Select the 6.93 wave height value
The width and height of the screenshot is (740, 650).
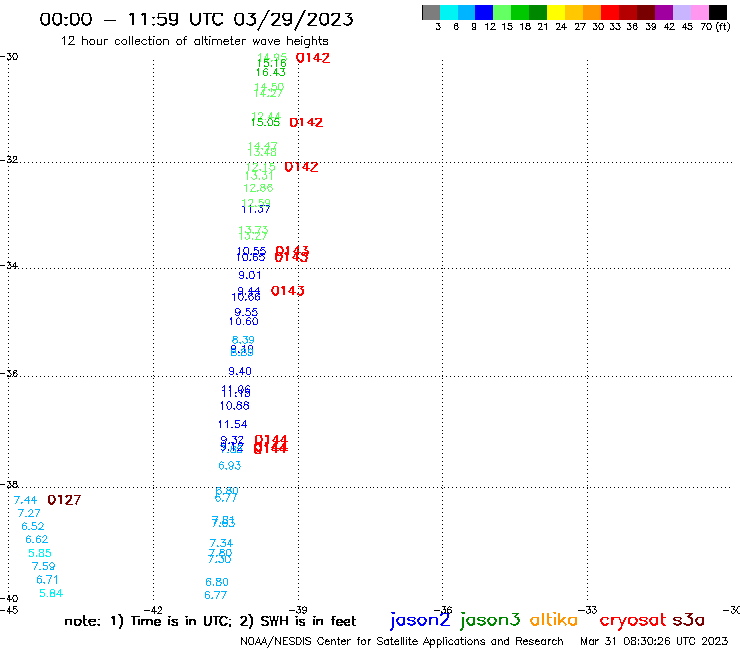tap(229, 466)
